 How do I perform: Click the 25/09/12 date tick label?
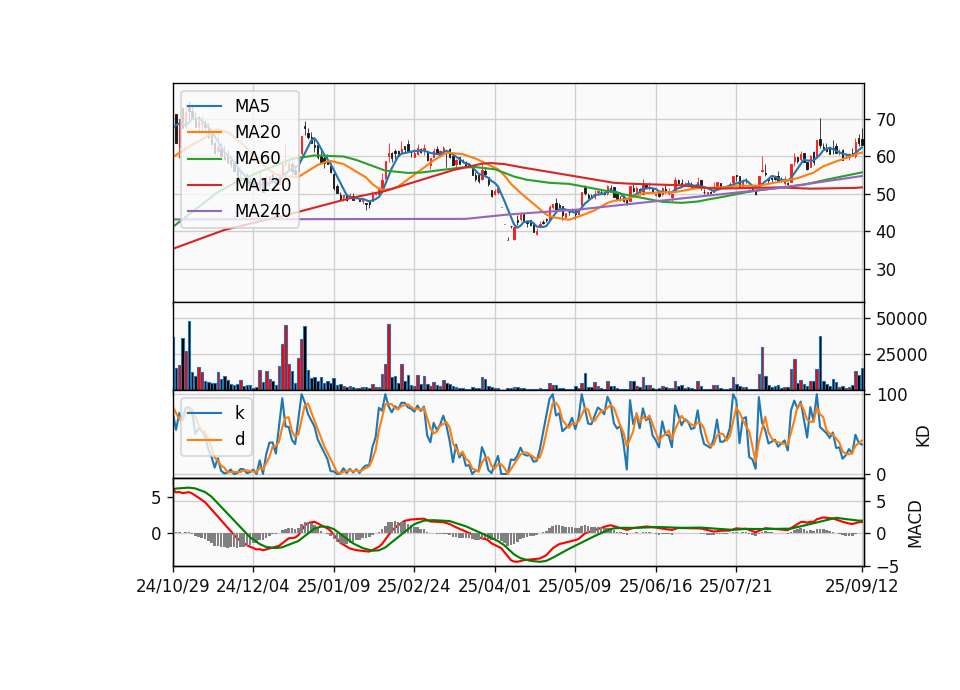click(x=862, y=586)
